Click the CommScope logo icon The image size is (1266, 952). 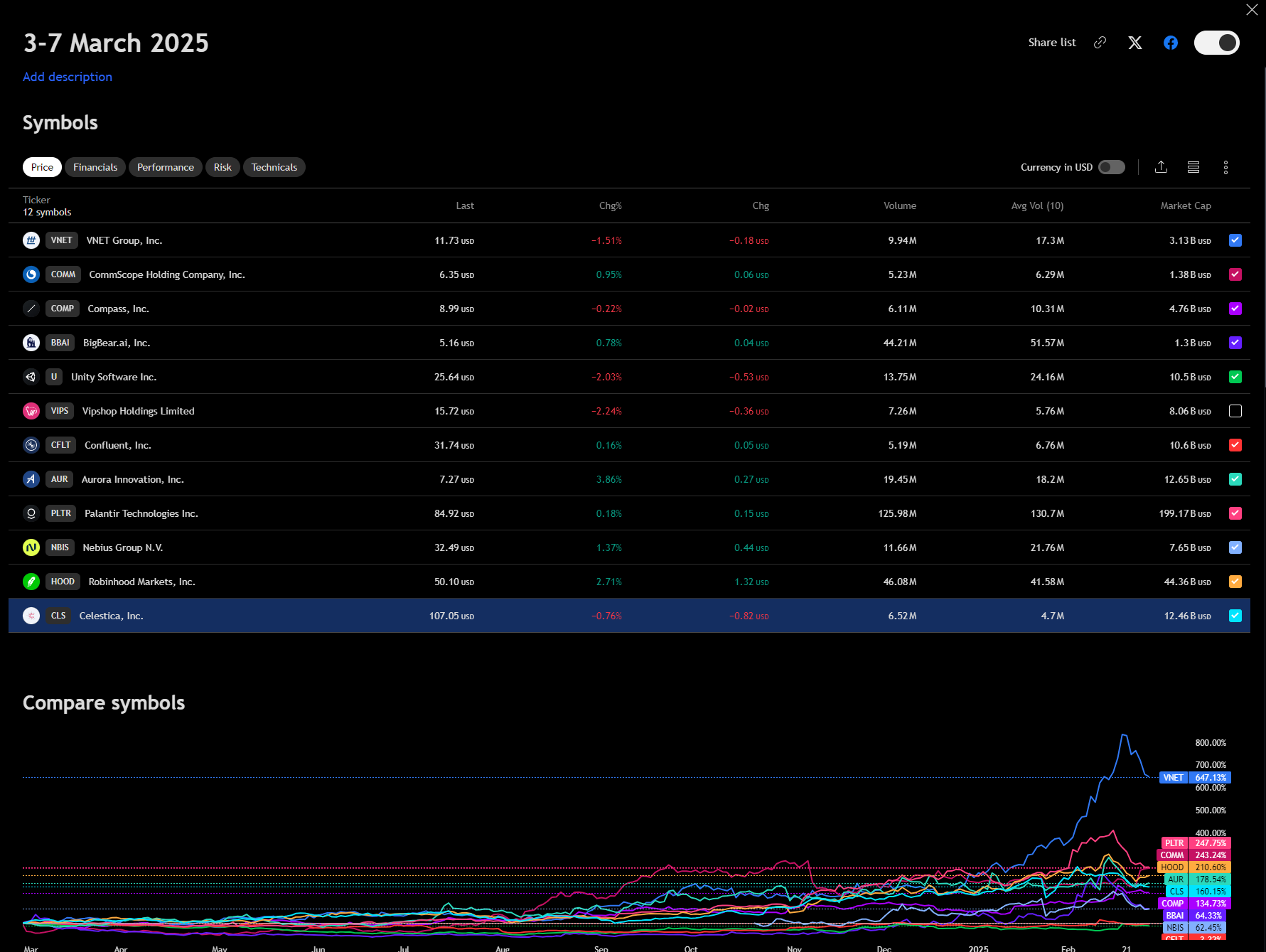click(x=31, y=274)
